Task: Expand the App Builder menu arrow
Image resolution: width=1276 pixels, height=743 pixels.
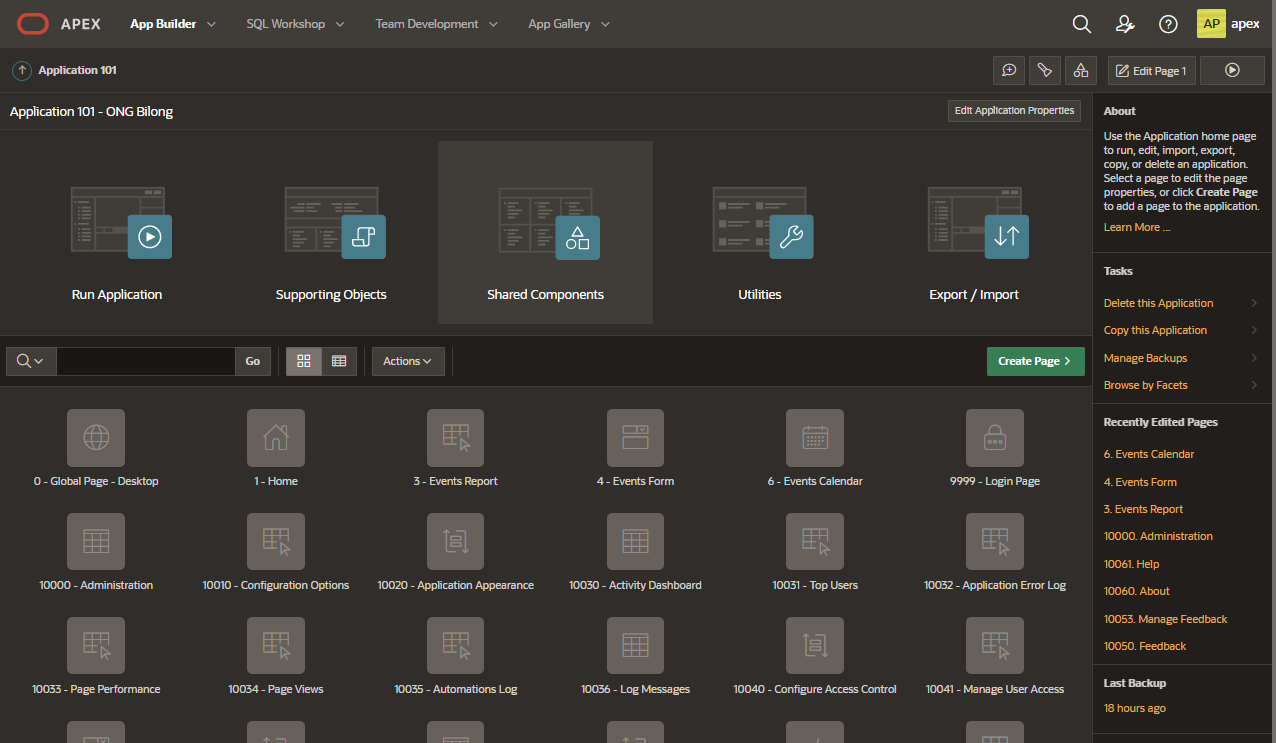Action: tap(211, 24)
